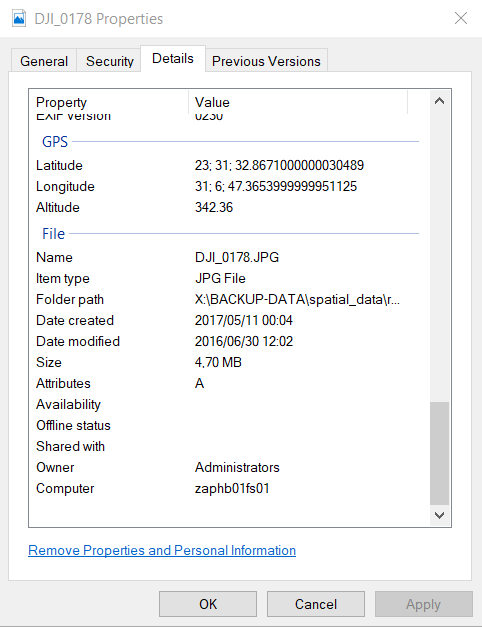This screenshot has width=482, height=627.
Task: Click the vertical scrollbar thumb
Action: tap(439, 453)
